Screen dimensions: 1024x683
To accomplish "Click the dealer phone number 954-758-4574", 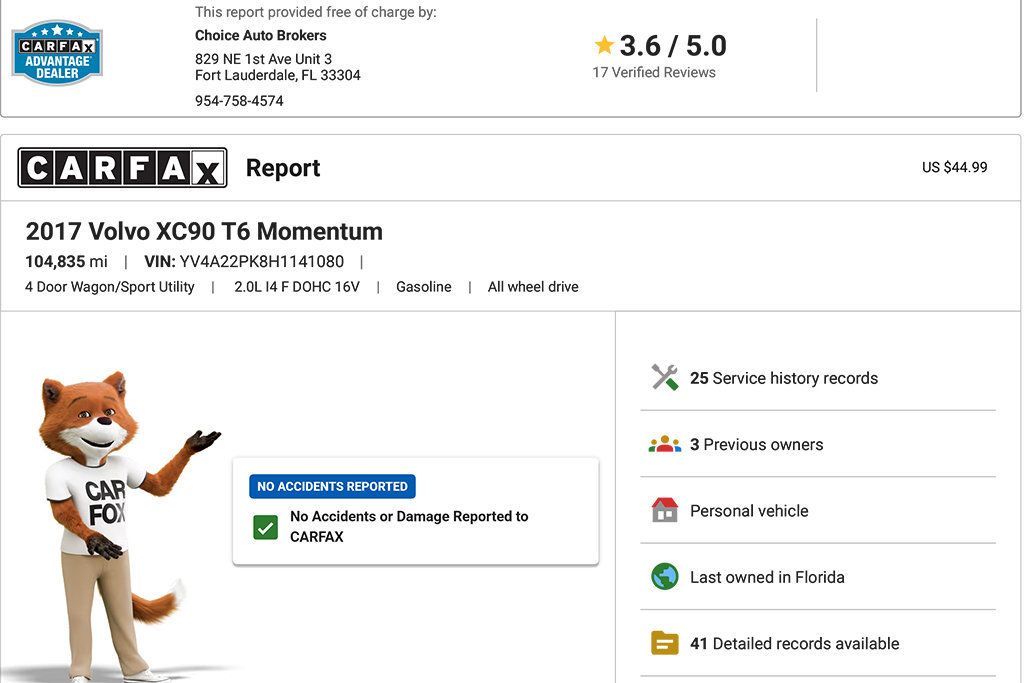I will pyautogui.click(x=239, y=101).
